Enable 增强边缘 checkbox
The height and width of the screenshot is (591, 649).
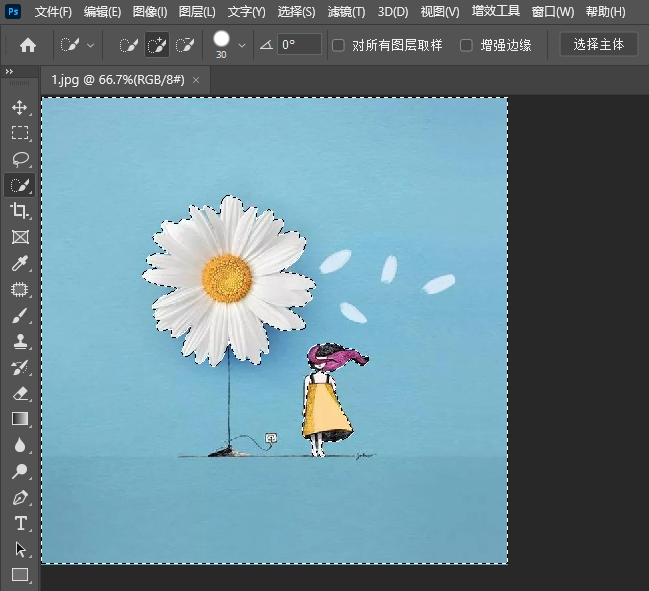[x=466, y=45]
